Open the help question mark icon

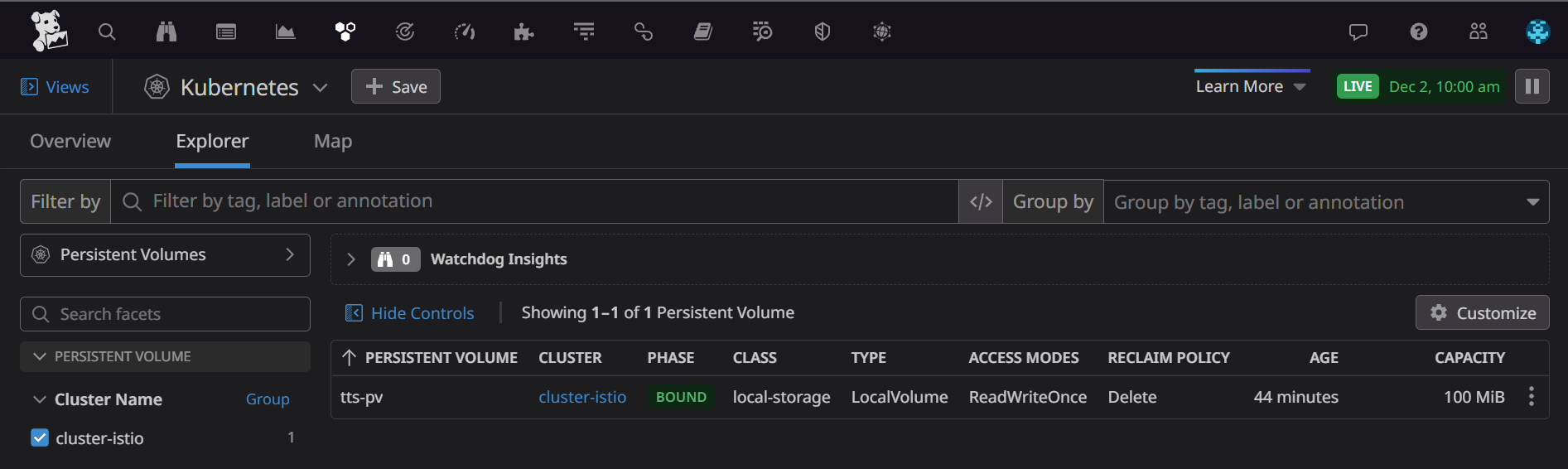tap(1419, 31)
